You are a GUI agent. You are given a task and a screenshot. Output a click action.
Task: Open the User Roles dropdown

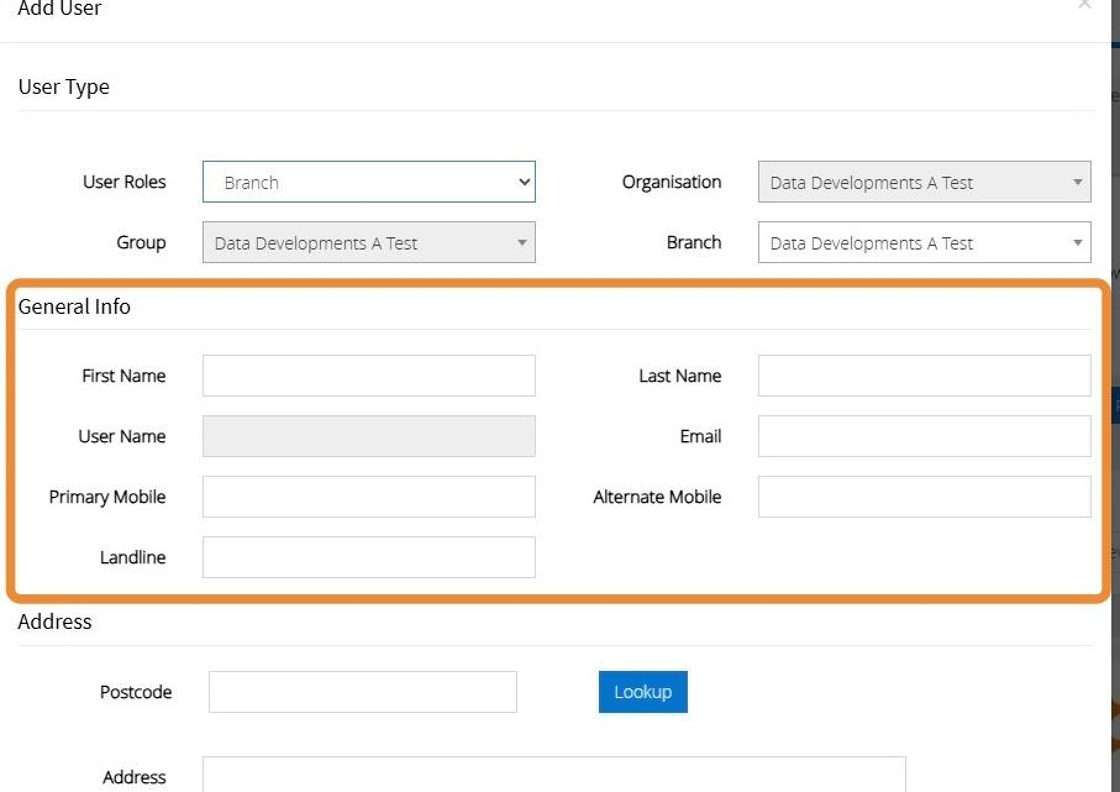pyautogui.click(x=368, y=183)
